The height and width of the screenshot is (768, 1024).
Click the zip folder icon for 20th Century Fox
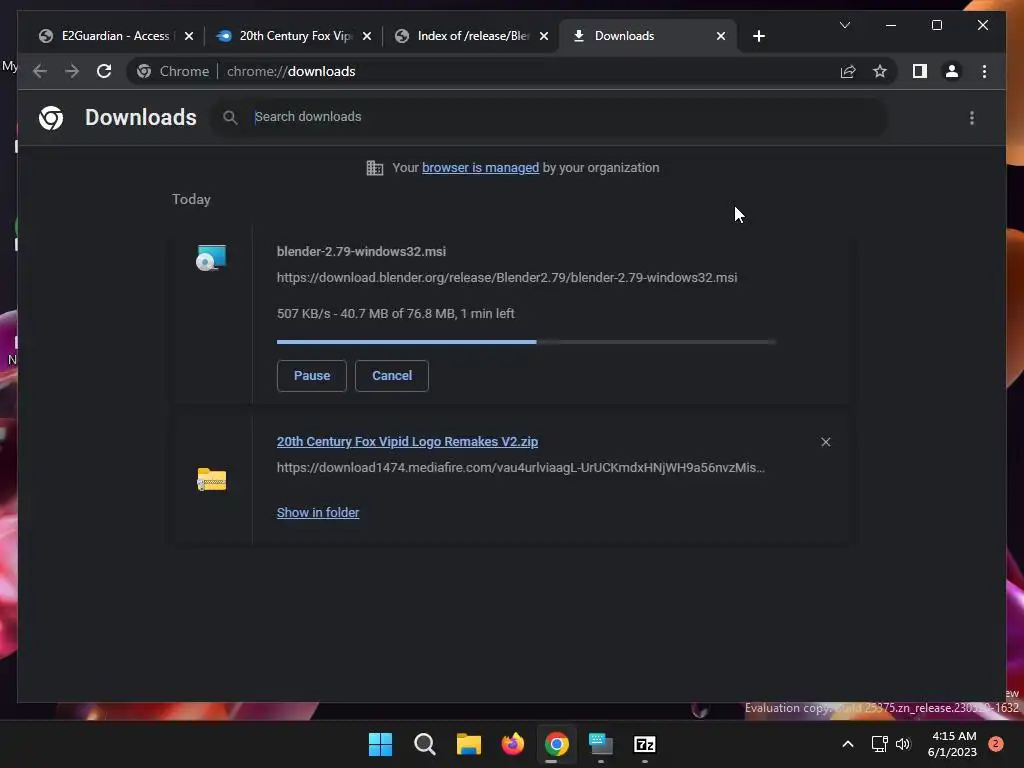(212, 479)
